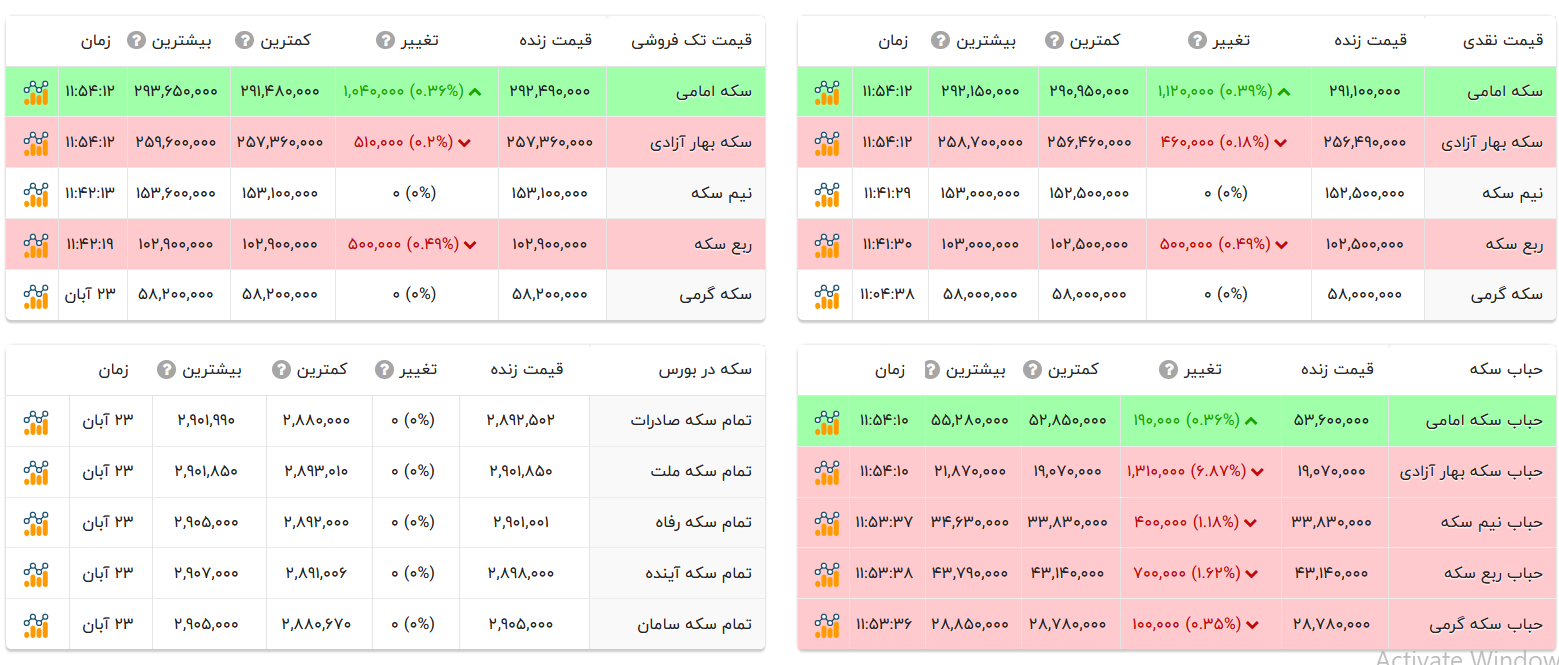Viewport: 1559px width, 665px height.
Task: Click chart icon for حباب سکه گرمی
Action: (x=826, y=625)
